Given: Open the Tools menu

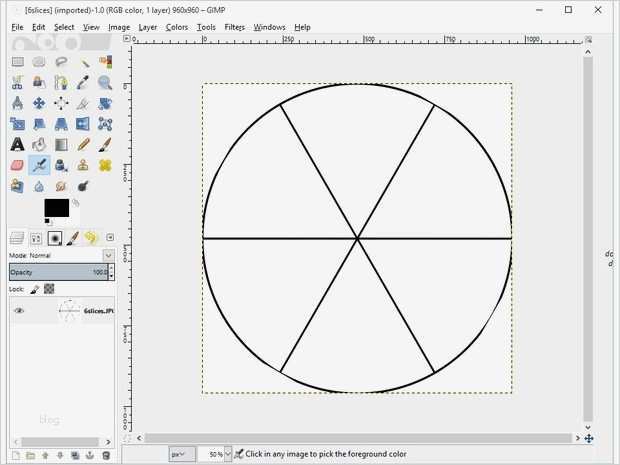Looking at the screenshot, I should 206,27.
